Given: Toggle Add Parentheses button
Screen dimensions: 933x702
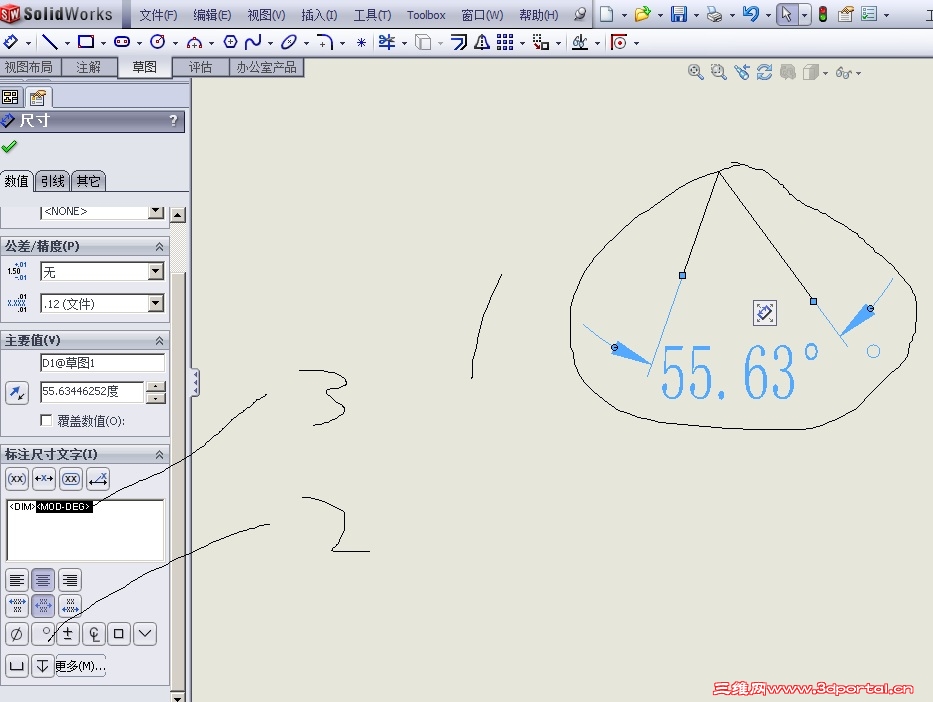Looking at the screenshot, I should point(17,479).
